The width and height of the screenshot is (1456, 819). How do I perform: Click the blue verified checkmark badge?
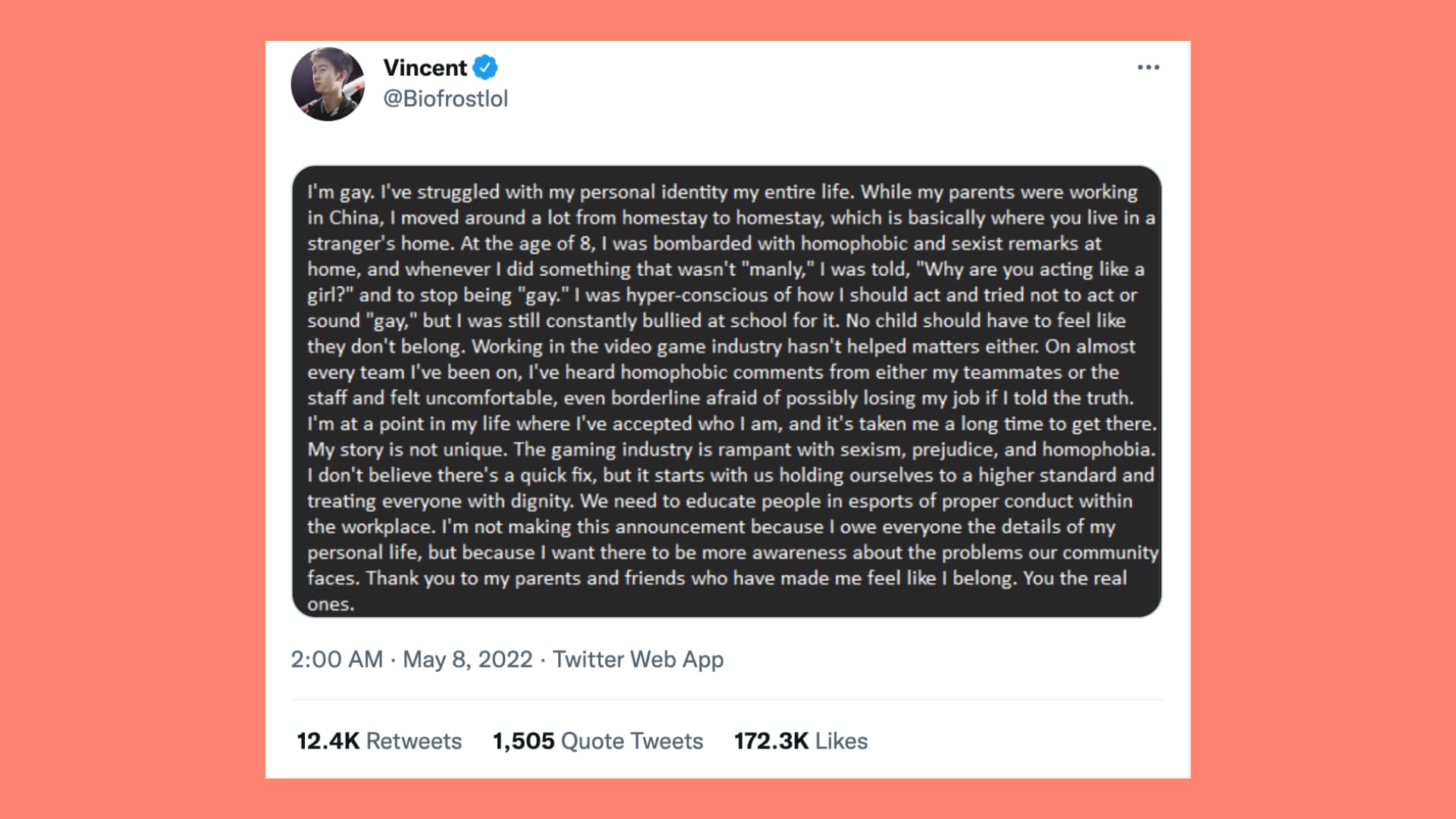pos(485,67)
